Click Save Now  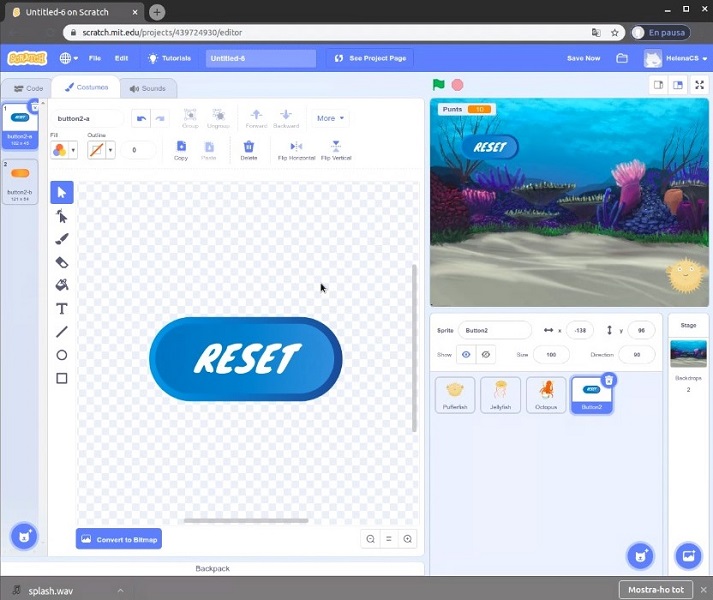tap(583, 58)
